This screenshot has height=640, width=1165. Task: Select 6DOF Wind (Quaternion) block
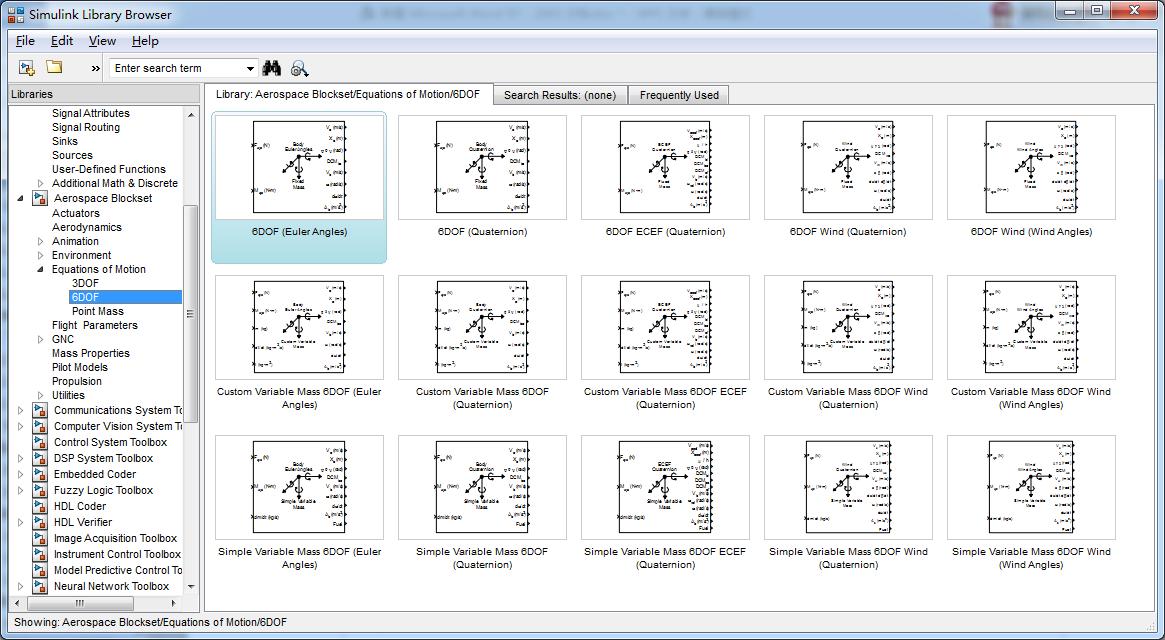click(x=848, y=178)
